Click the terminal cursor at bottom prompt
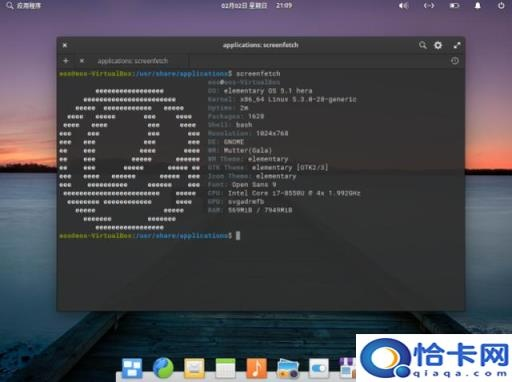Screen dimensions: 512x382 pyautogui.click(x=238, y=236)
